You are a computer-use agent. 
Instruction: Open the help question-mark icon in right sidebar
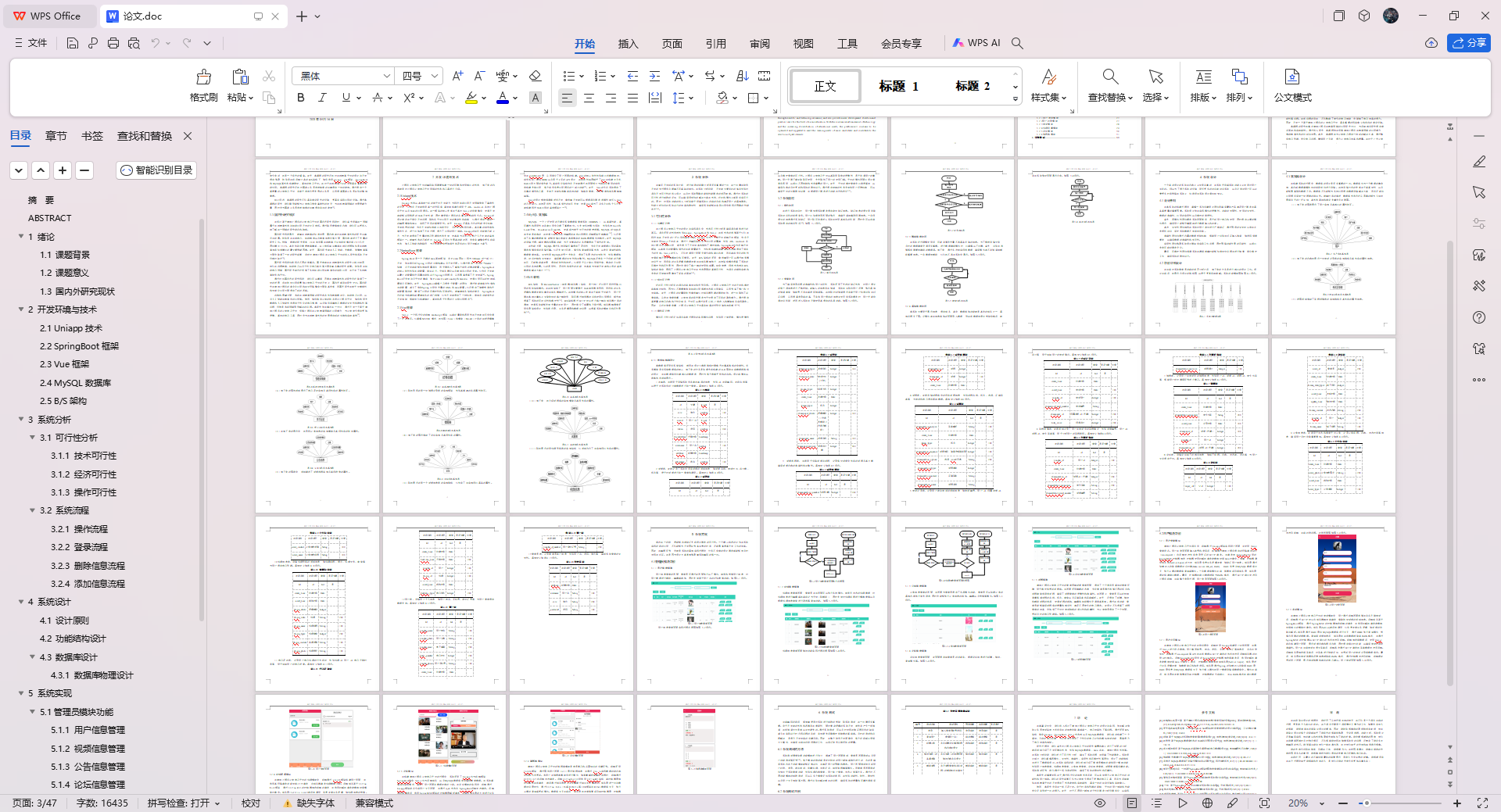click(1478, 317)
